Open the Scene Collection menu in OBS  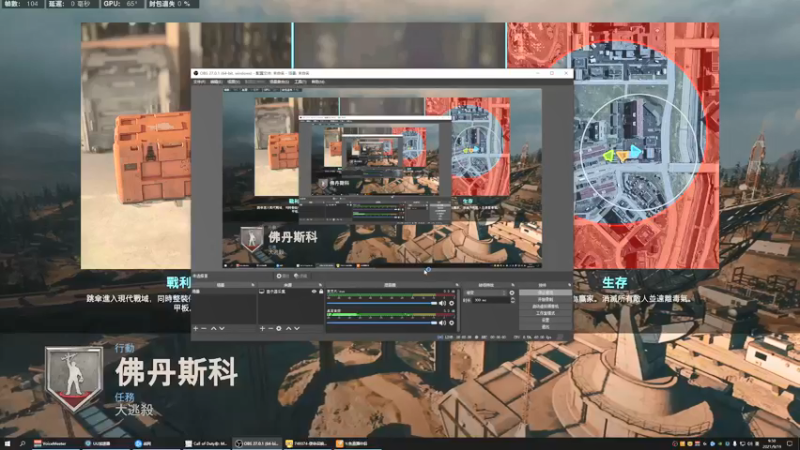tap(280, 82)
